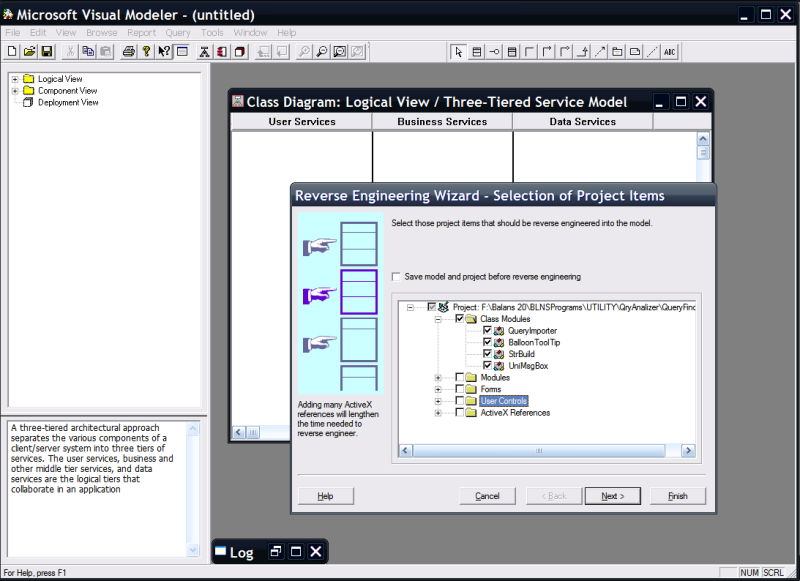800x581 pixels.
Task: Open the Tools menu
Action: click(212, 33)
